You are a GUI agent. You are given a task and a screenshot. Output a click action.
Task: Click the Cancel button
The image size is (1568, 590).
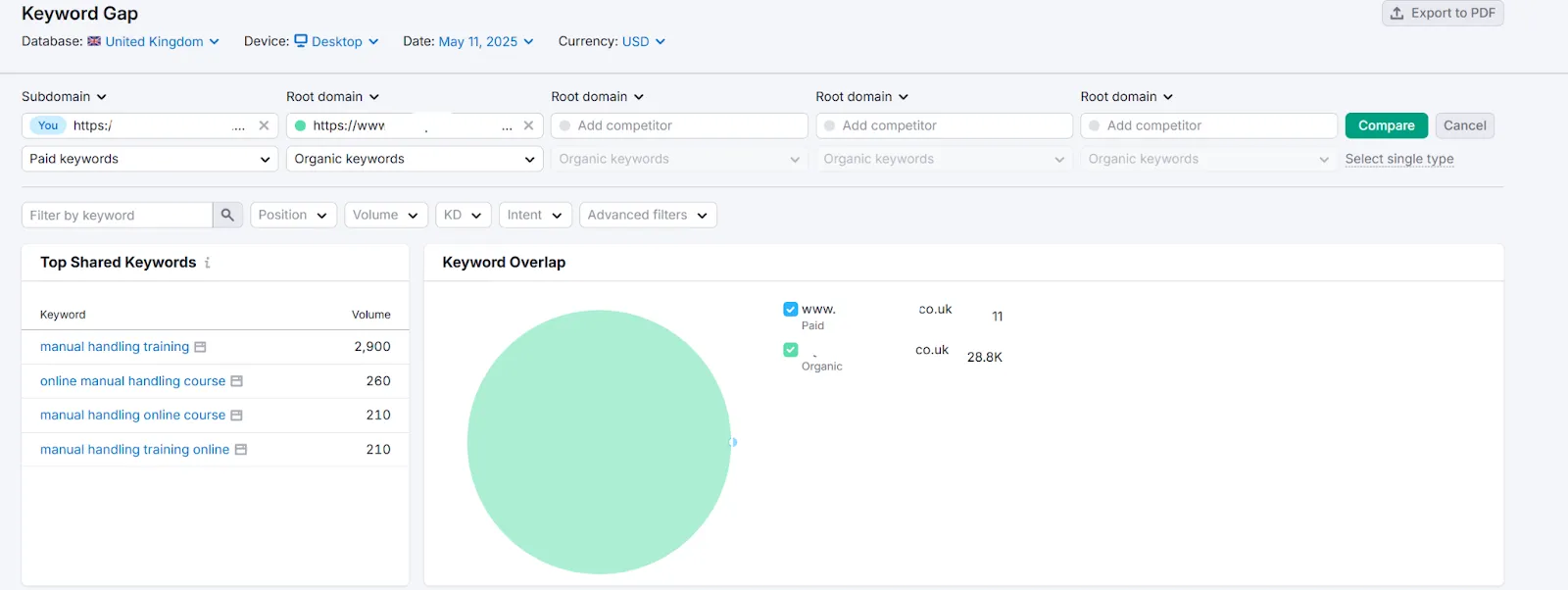tap(1464, 125)
